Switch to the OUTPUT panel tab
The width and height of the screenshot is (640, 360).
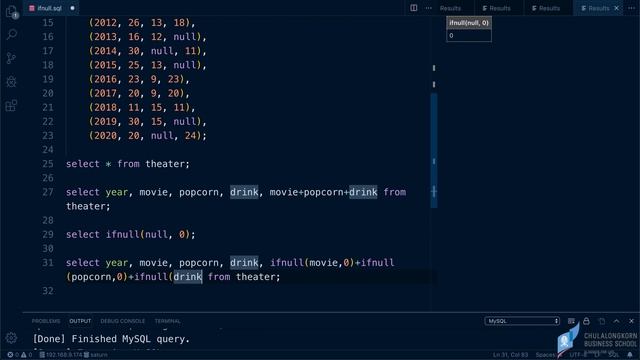[x=80, y=321]
